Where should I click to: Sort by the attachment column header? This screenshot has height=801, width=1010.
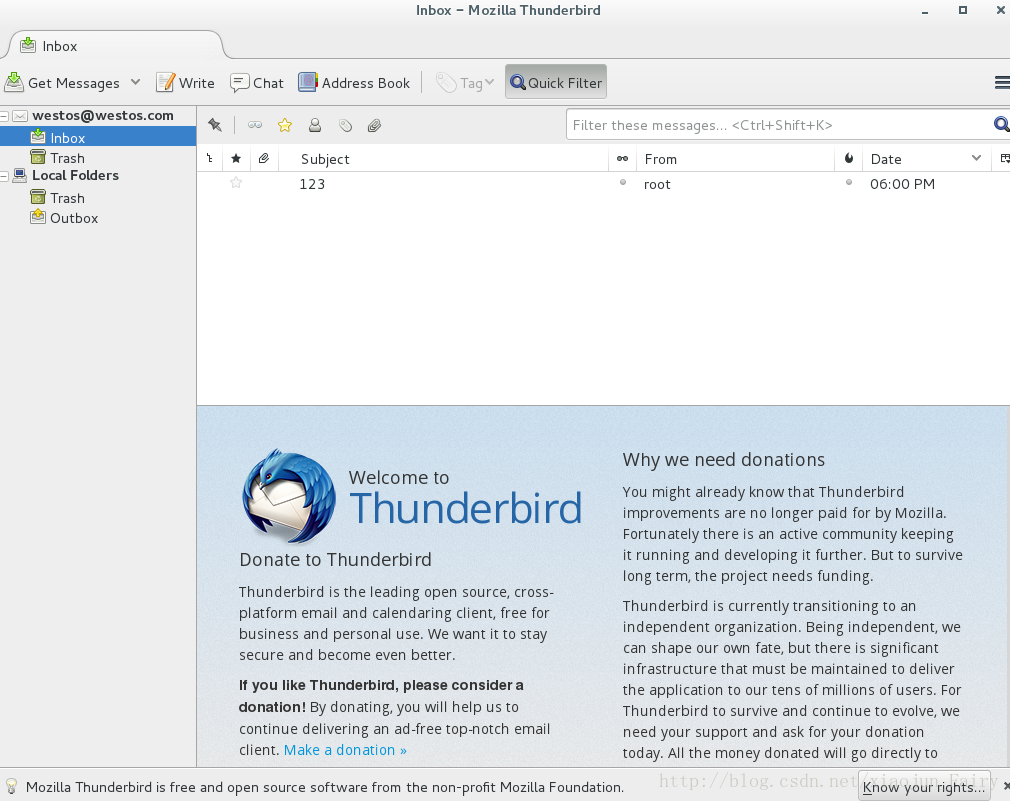pyautogui.click(x=264, y=158)
